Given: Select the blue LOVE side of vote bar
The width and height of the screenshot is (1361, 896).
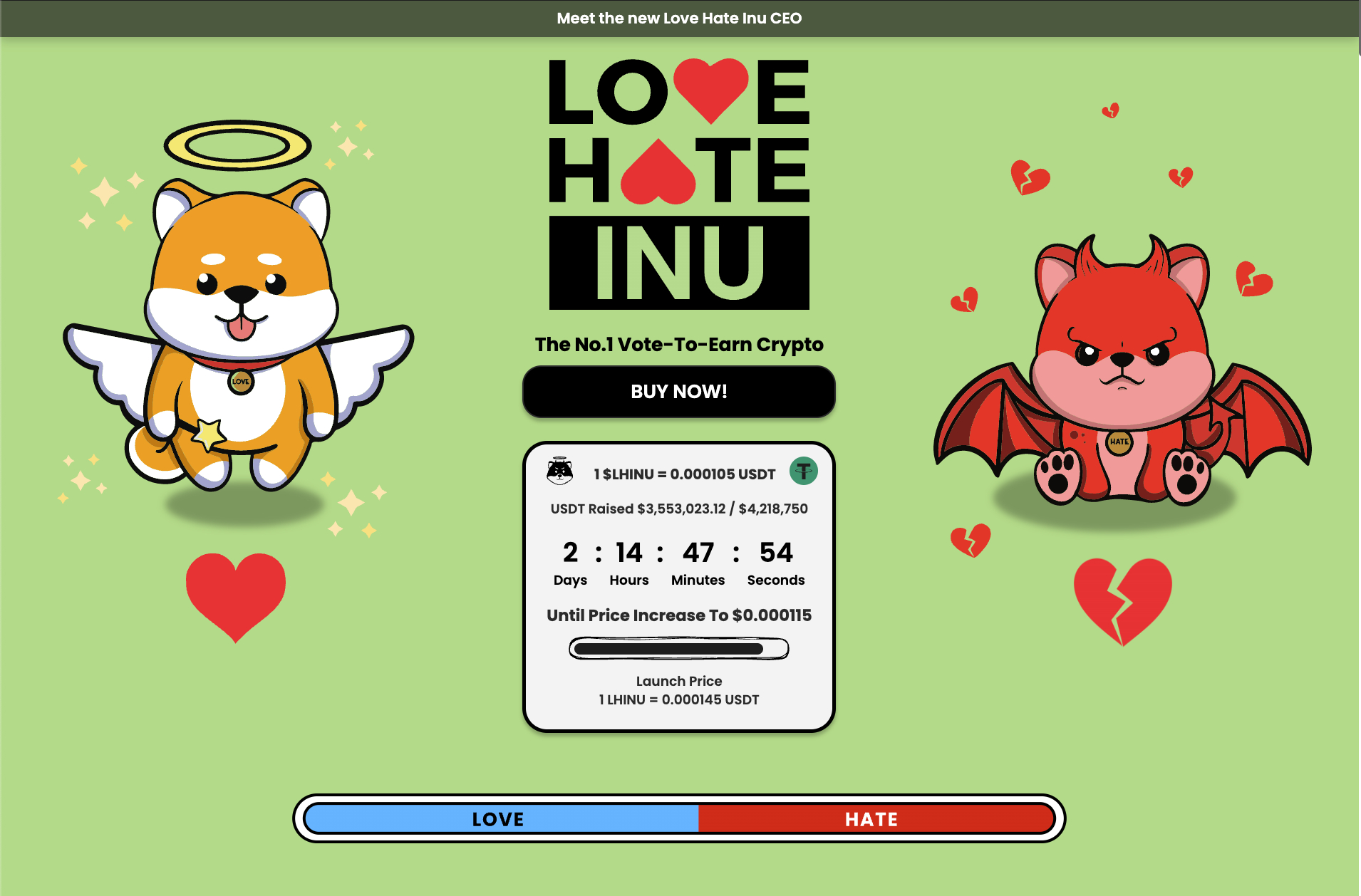Looking at the screenshot, I should [x=501, y=818].
